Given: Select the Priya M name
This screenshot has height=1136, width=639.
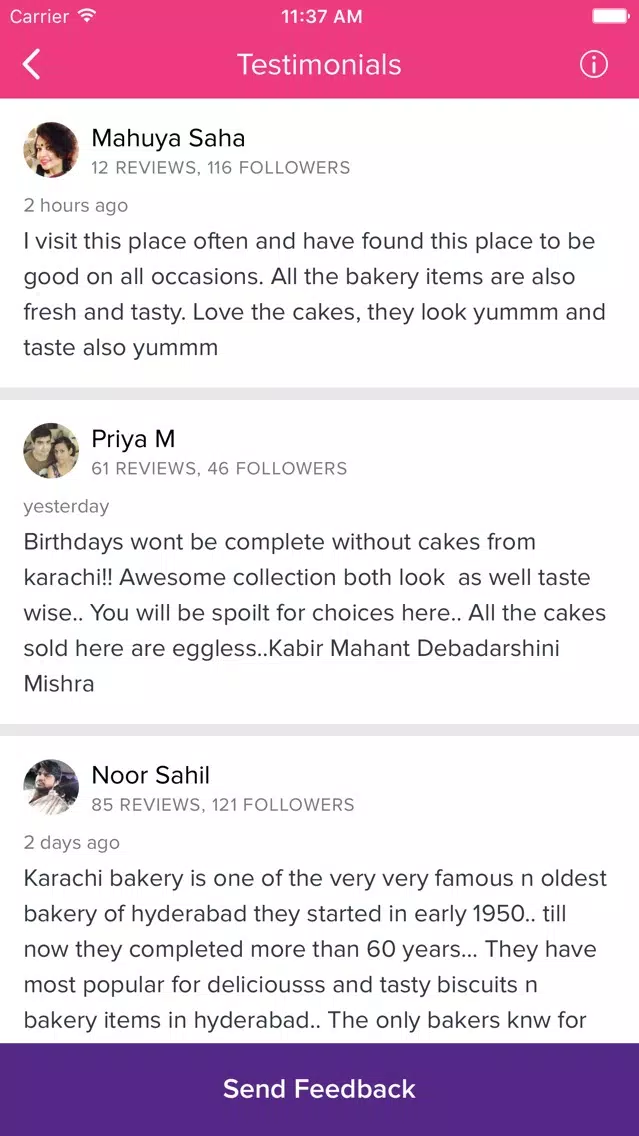Looking at the screenshot, I should pyautogui.click(x=133, y=439).
